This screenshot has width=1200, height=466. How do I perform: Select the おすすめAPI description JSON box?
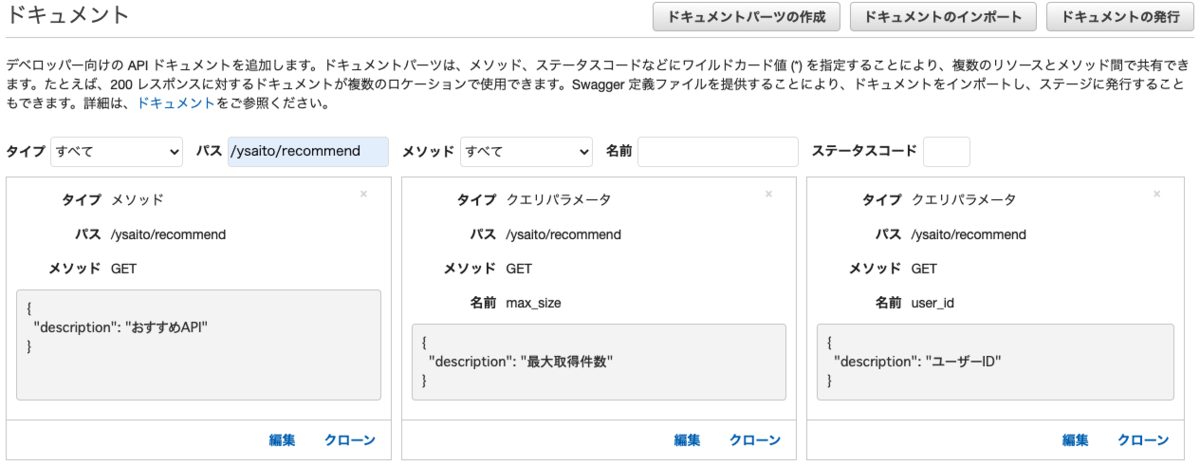click(199, 345)
